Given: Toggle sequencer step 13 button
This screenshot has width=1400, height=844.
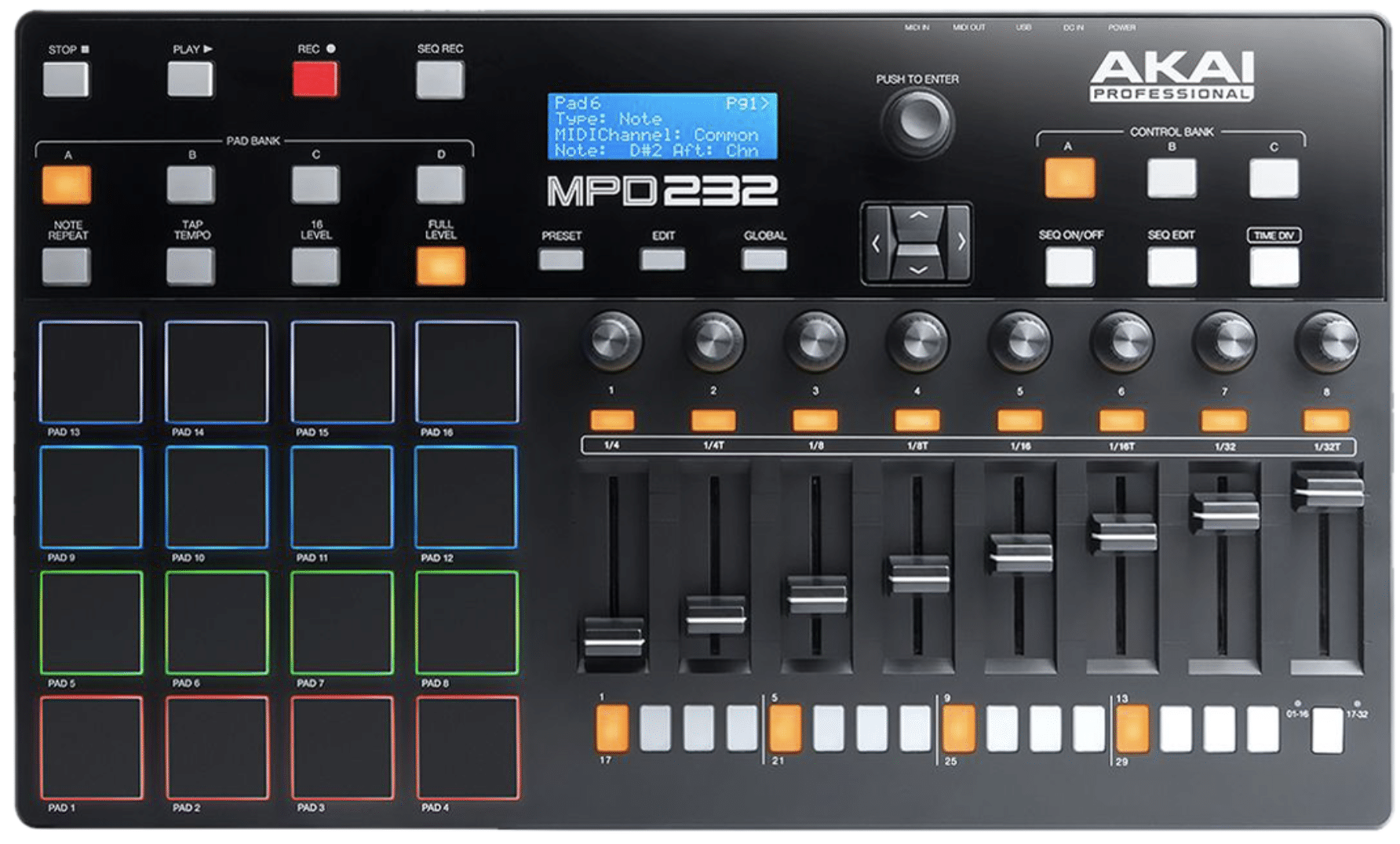Looking at the screenshot, I should click(1132, 728).
